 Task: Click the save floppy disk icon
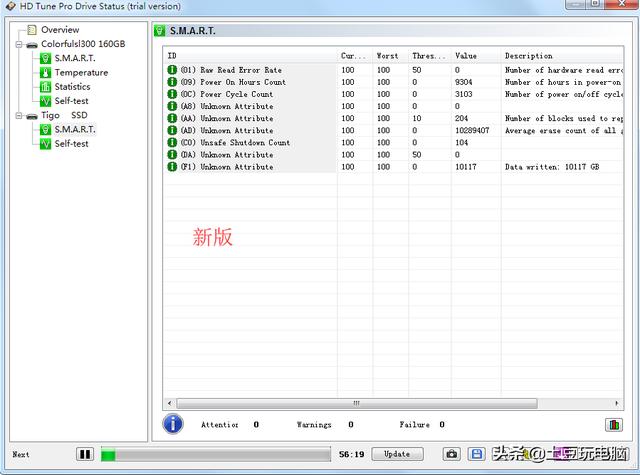pyautogui.click(x=477, y=454)
